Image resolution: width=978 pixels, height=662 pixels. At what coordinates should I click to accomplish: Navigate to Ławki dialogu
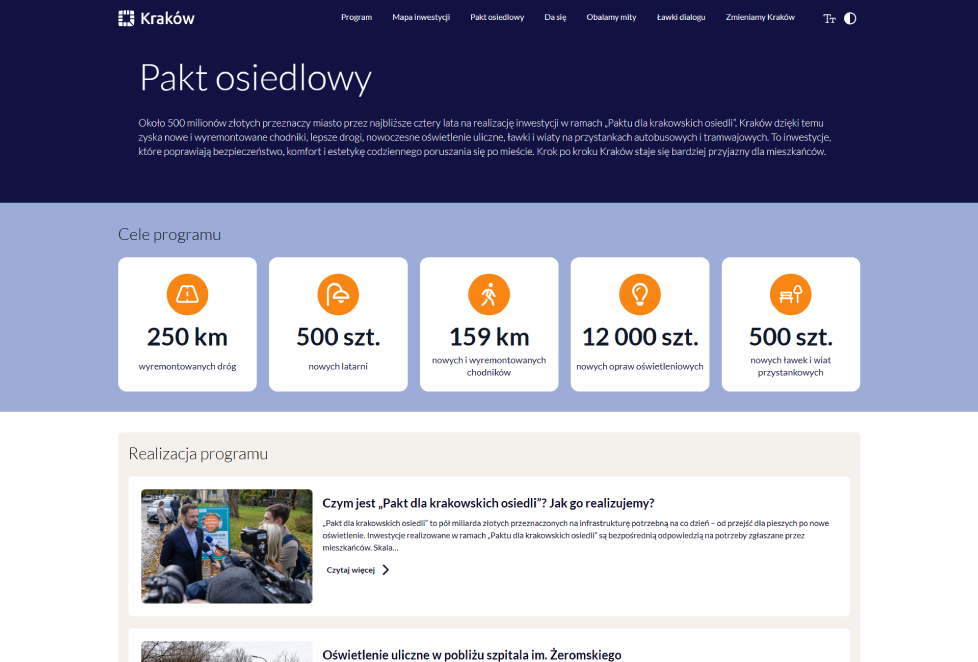point(681,18)
